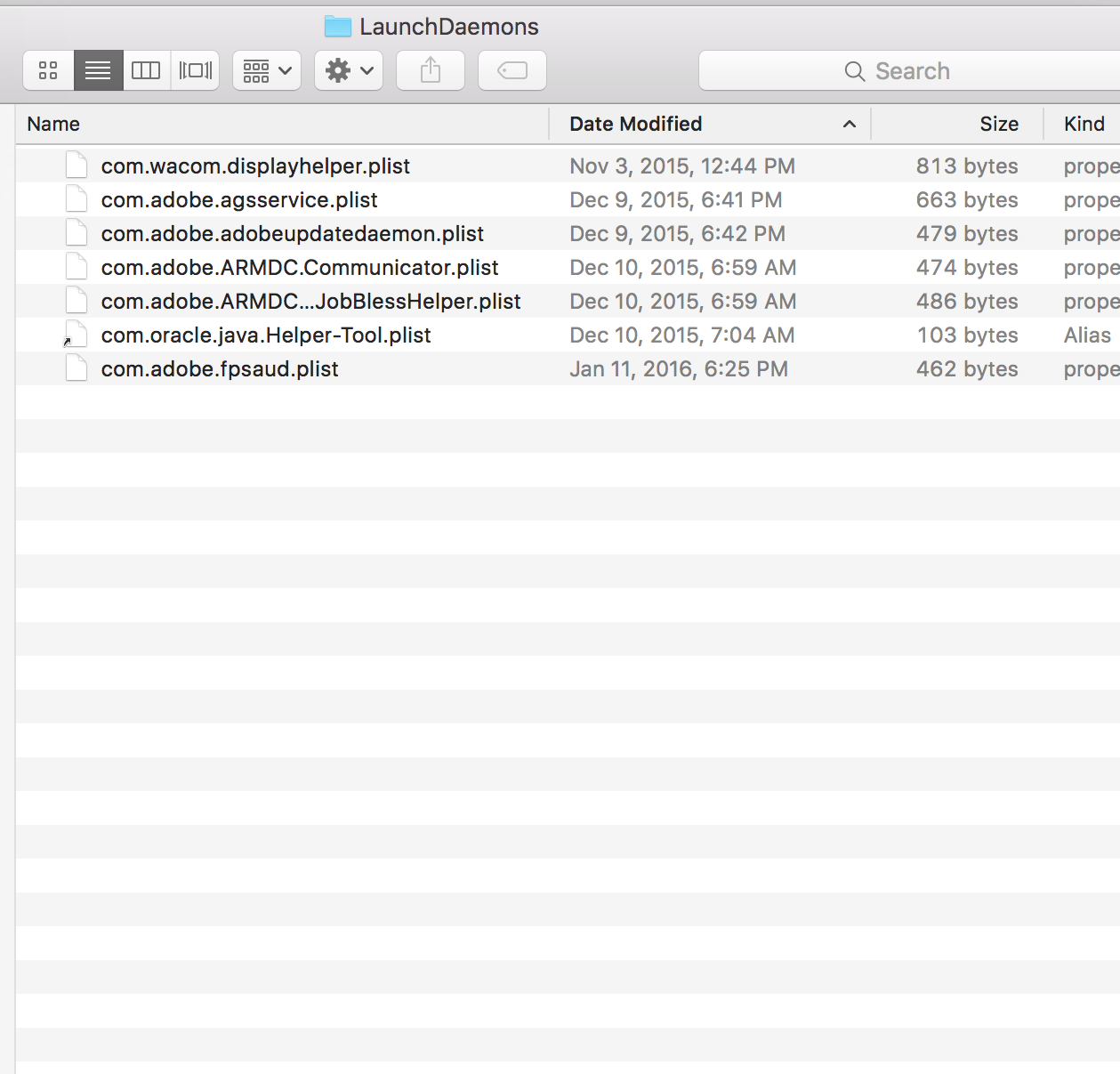Screen dimensions: 1120x1074
Task: Click the 813 bytes size value
Action: tap(967, 166)
